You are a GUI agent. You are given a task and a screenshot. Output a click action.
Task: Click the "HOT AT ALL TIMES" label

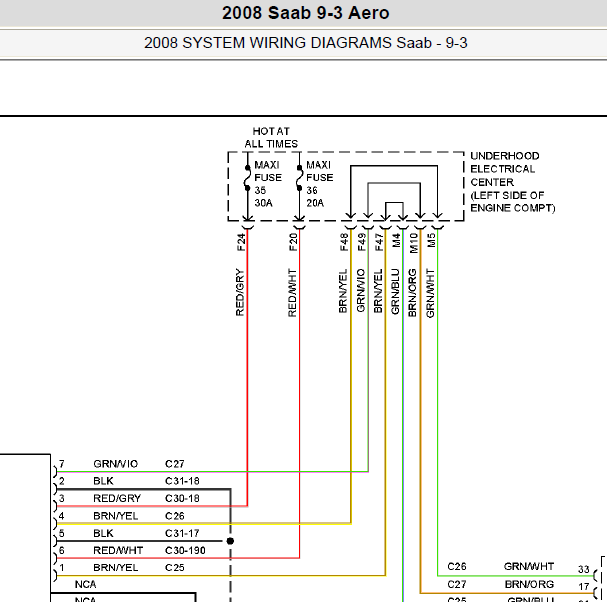pyautogui.click(x=271, y=137)
